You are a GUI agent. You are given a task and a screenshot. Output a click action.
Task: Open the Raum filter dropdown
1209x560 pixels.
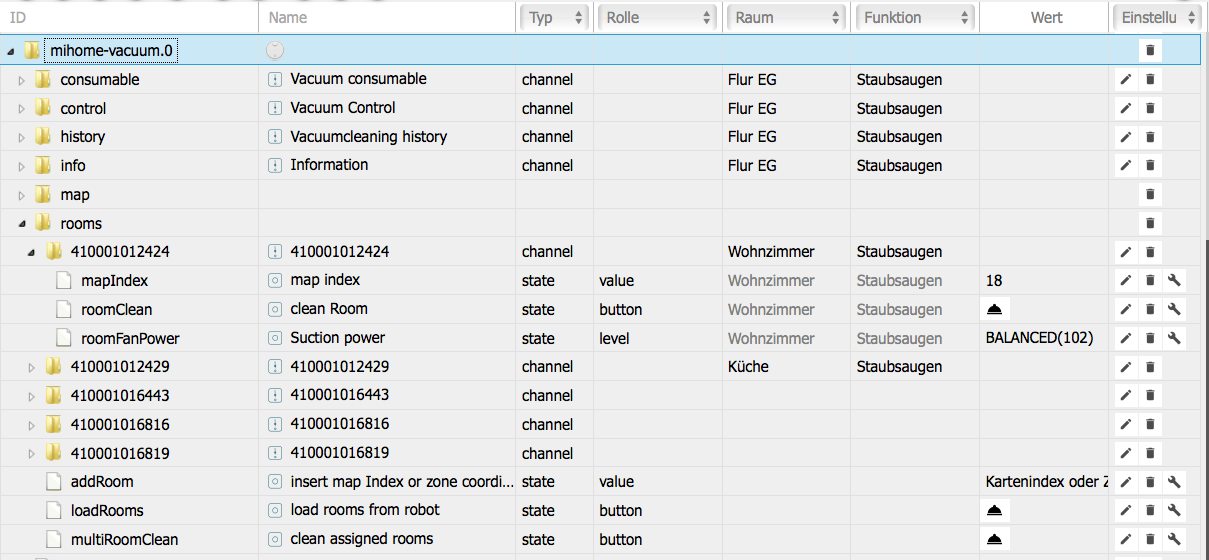(787, 17)
